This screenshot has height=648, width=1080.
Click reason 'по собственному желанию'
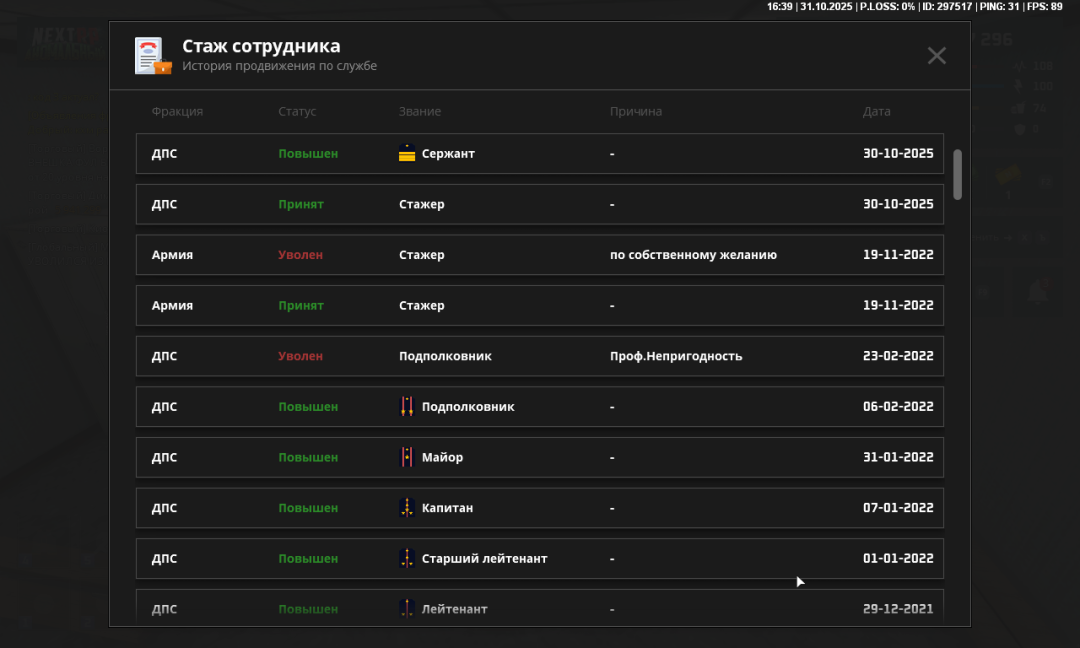pos(693,255)
